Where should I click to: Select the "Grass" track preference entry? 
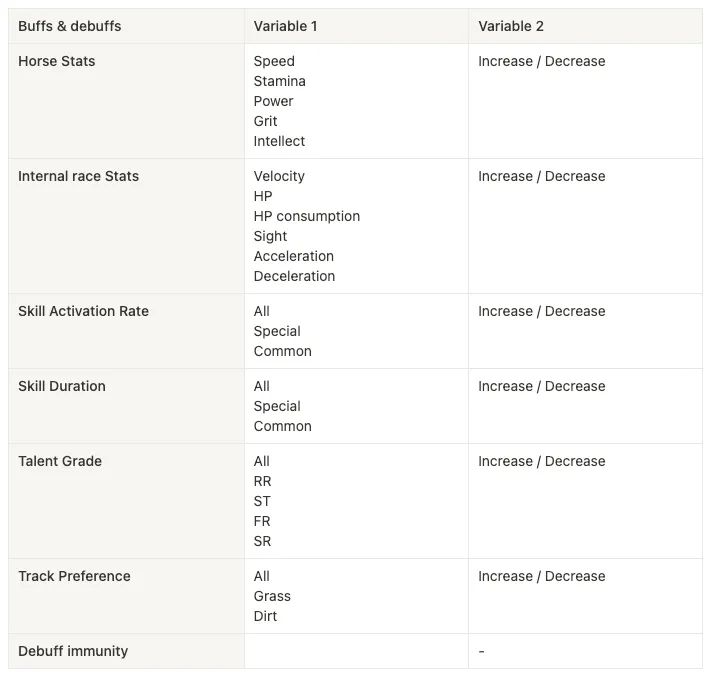(x=272, y=596)
